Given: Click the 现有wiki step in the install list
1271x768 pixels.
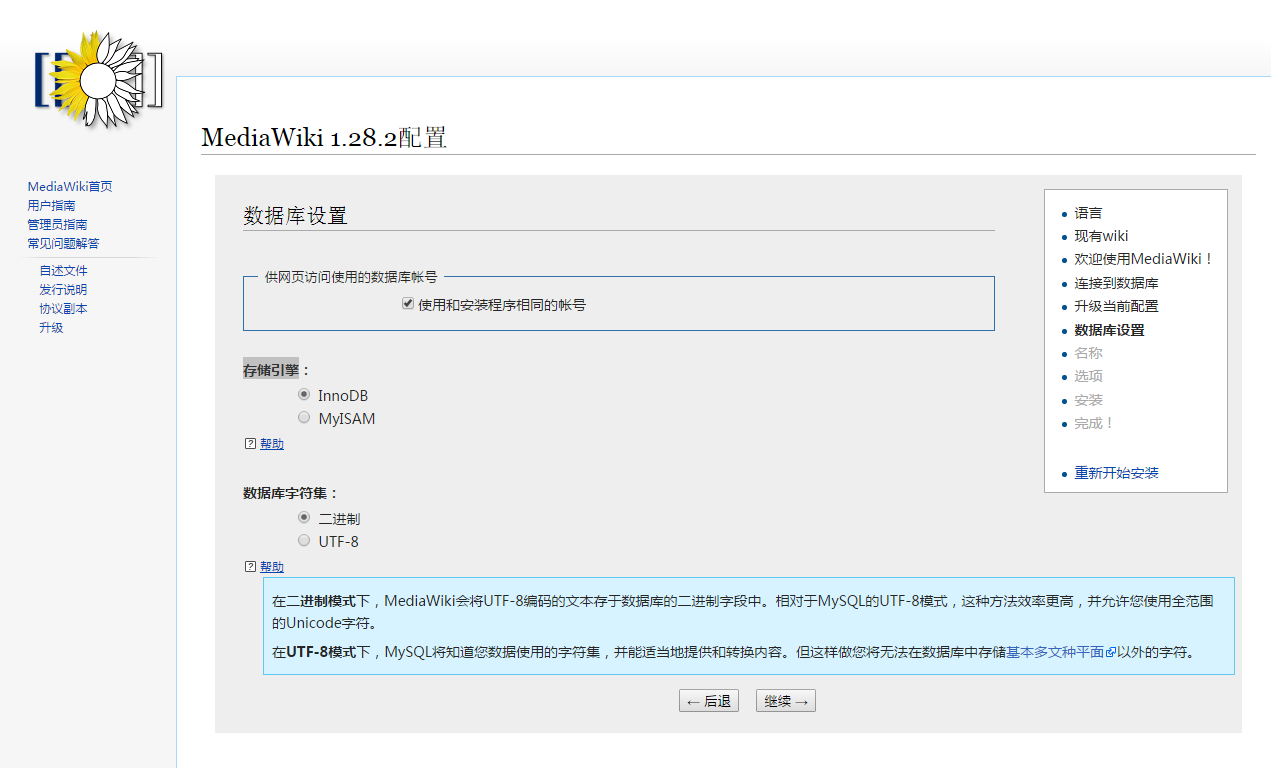Looking at the screenshot, I should (1101, 236).
